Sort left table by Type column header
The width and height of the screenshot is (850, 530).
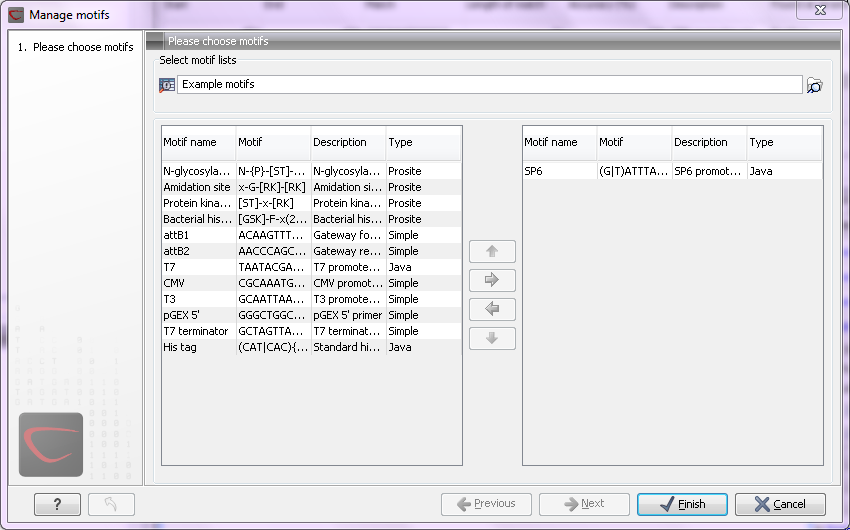pos(423,142)
